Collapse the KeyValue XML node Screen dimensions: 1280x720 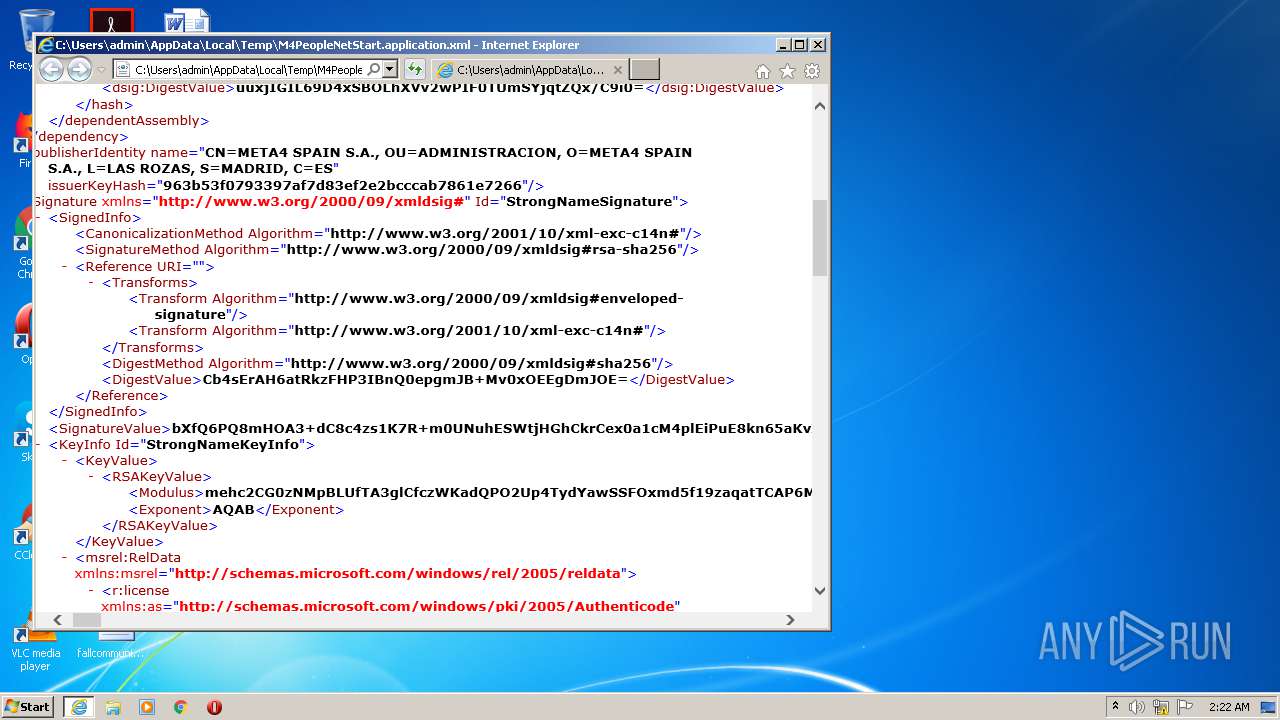[65, 461]
